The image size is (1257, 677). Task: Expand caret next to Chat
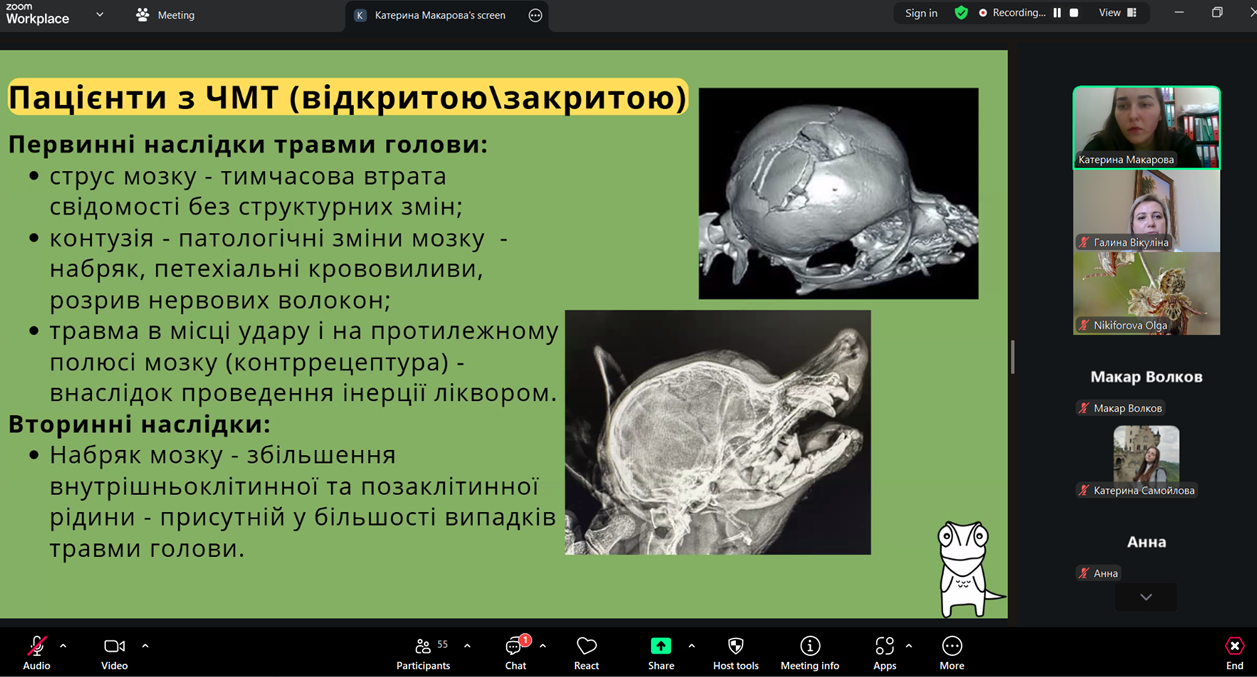point(542,646)
